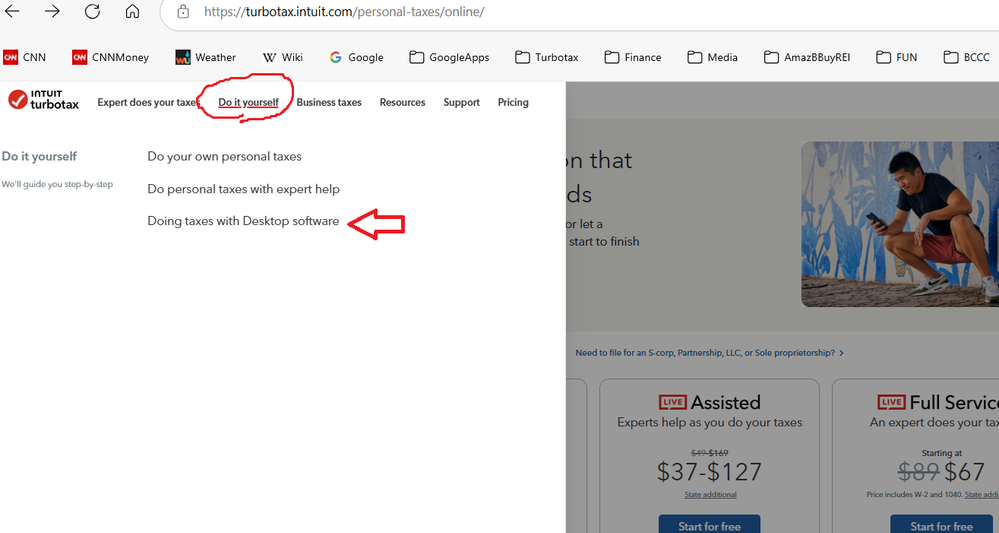Open the Google bookmark
Image resolution: width=999 pixels, height=533 pixels.
(x=356, y=57)
